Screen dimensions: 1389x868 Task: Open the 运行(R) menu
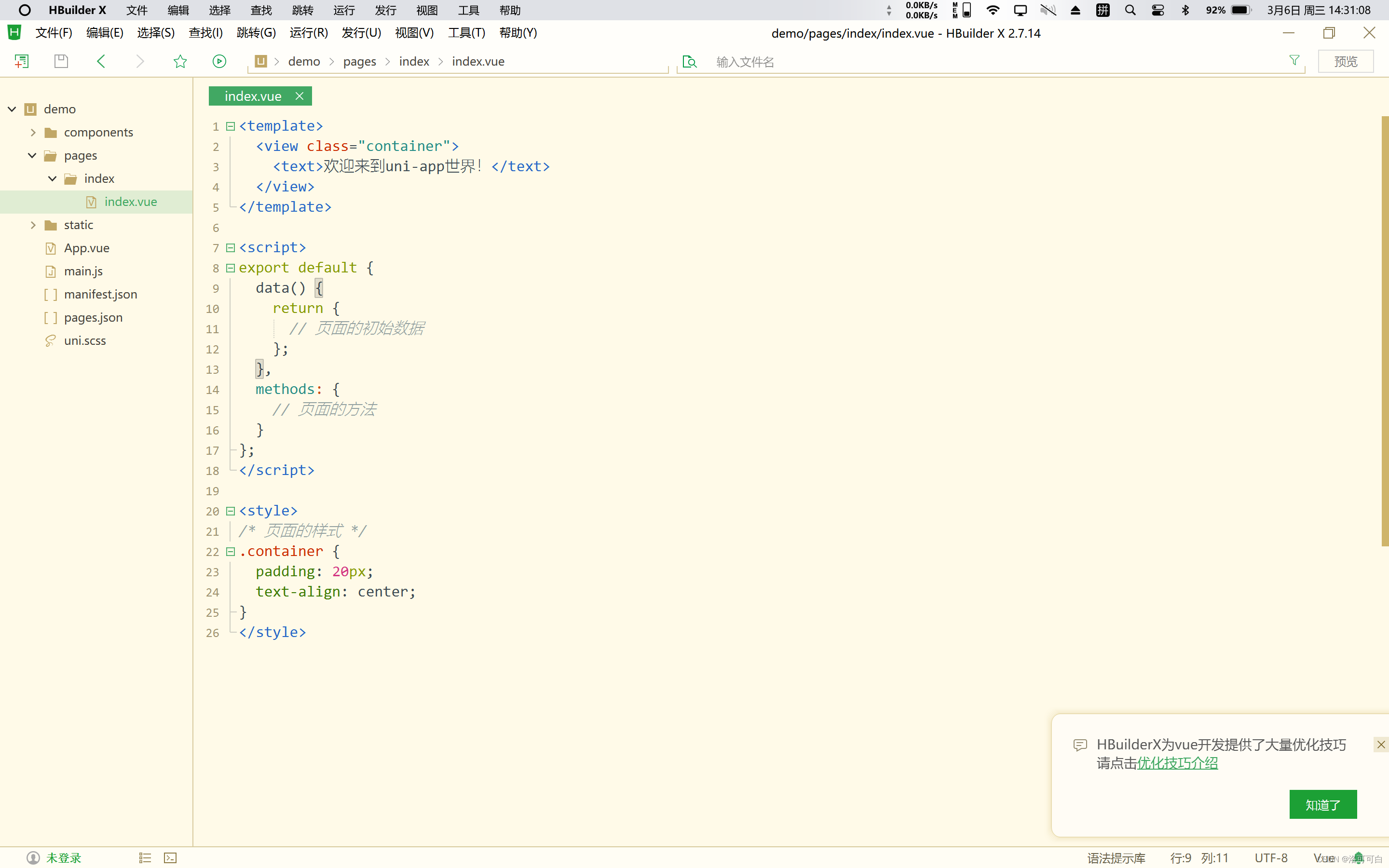pos(309,33)
